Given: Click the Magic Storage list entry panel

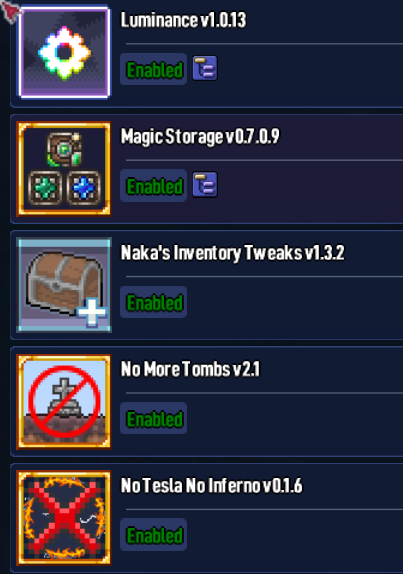Looking at the screenshot, I should click(207, 169).
